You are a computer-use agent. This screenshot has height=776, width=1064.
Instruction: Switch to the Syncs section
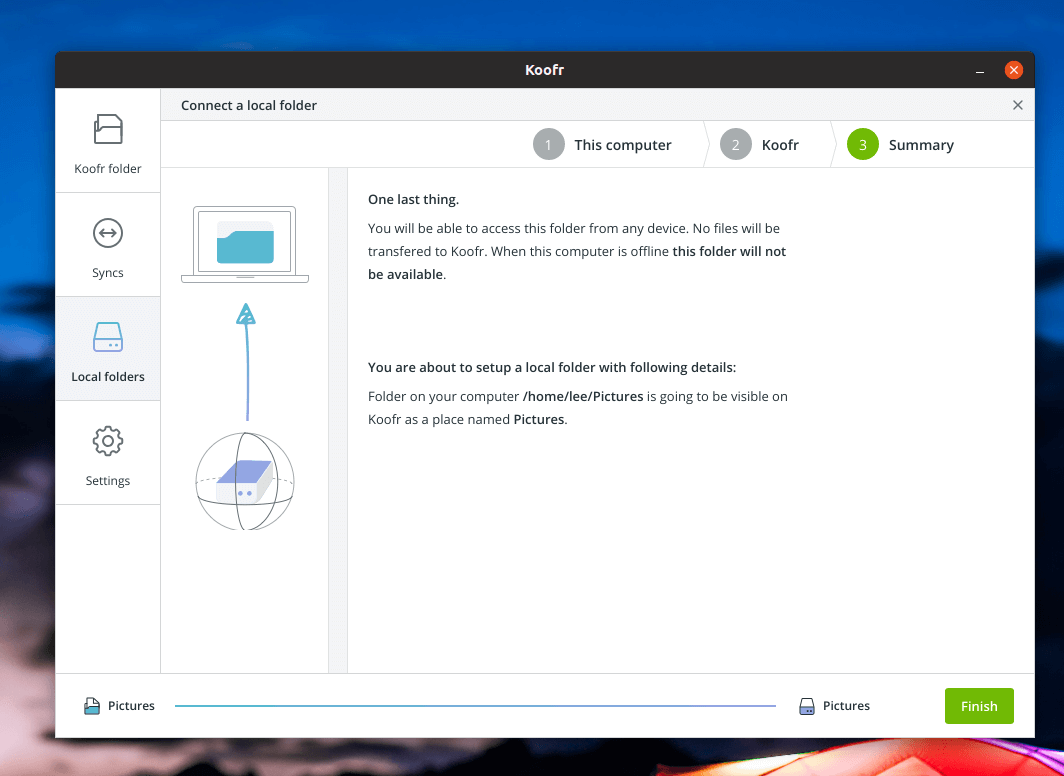coord(108,246)
